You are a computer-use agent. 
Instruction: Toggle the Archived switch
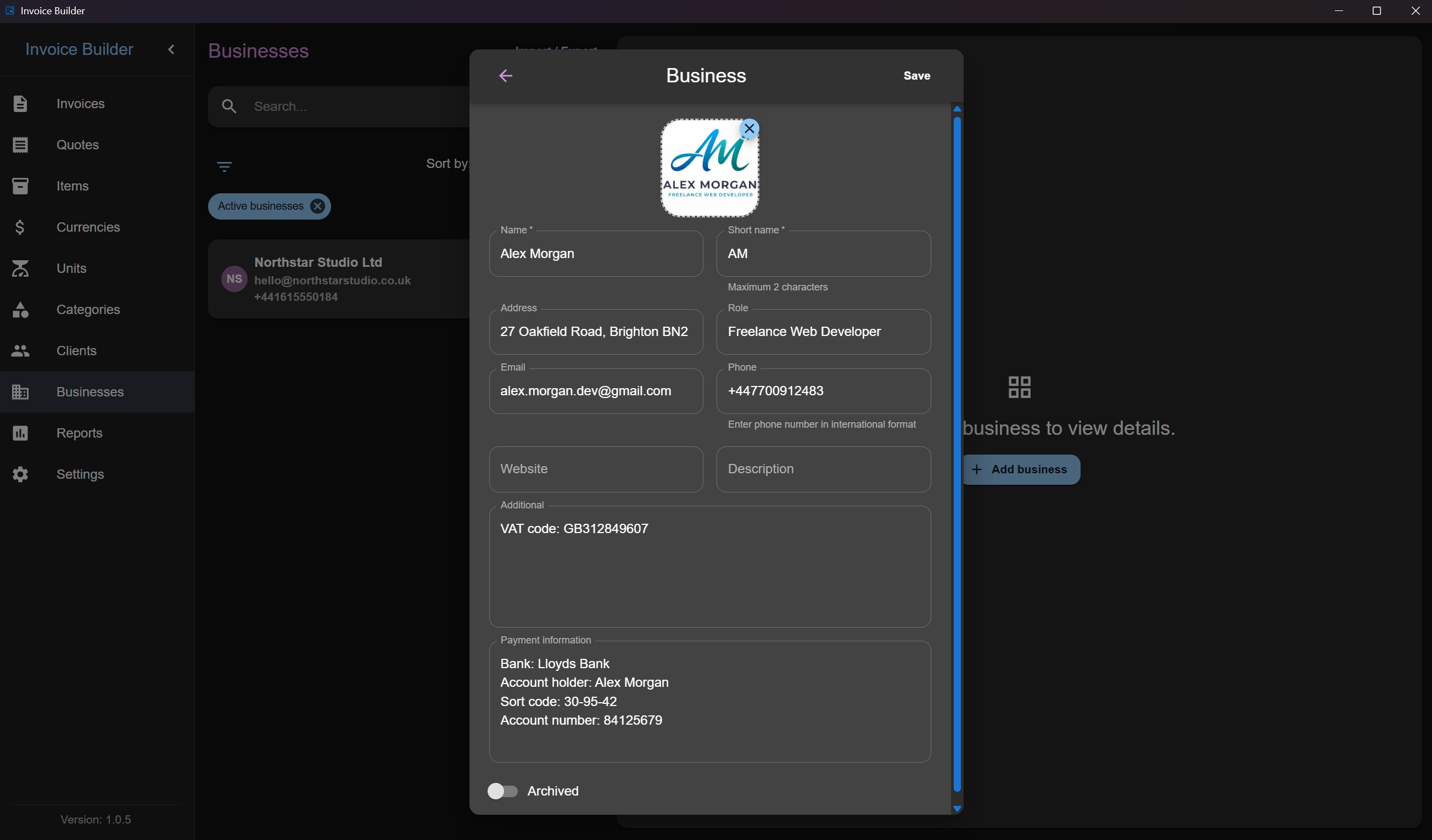point(502,791)
